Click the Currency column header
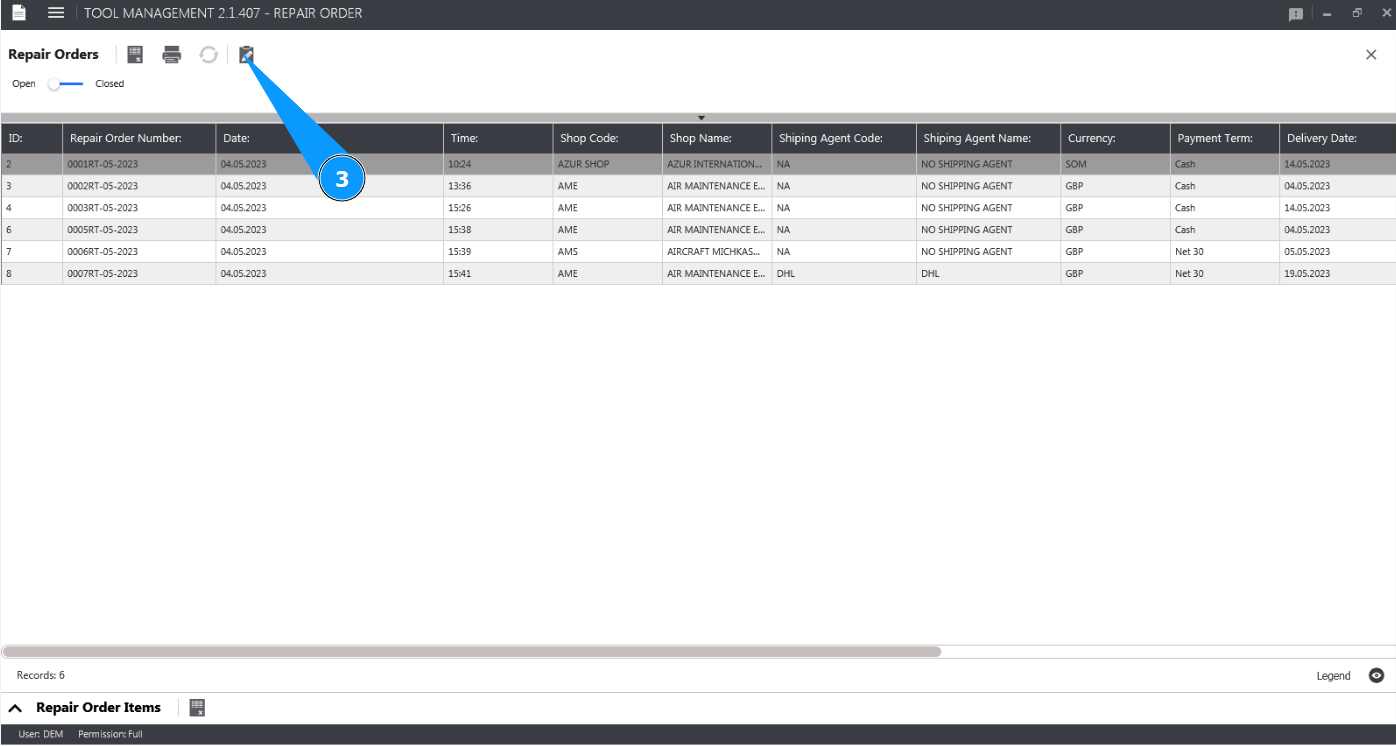The width and height of the screenshot is (1396, 746). [1116, 138]
